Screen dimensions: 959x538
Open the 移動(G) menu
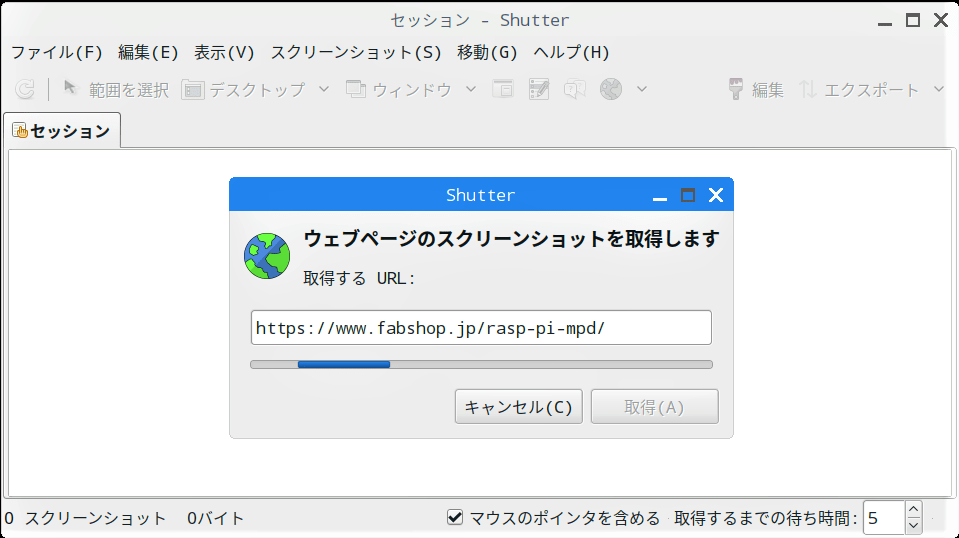[x=487, y=53]
